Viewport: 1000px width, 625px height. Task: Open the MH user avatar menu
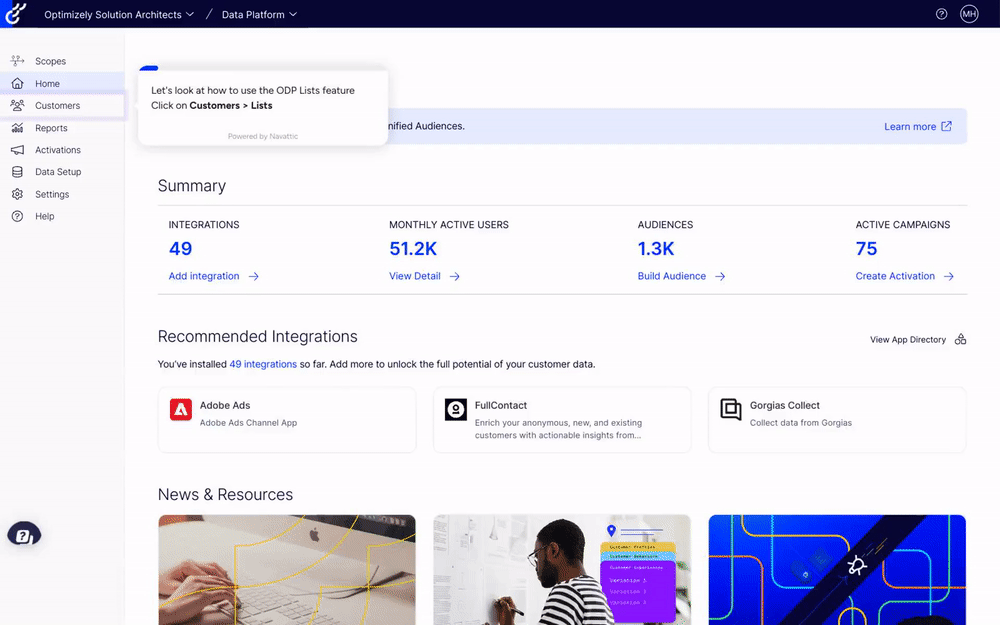pos(969,14)
